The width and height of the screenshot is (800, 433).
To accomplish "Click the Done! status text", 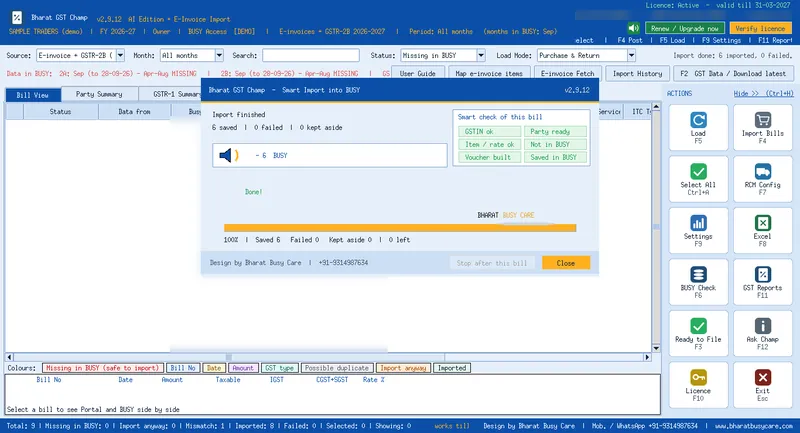I will pos(253,192).
